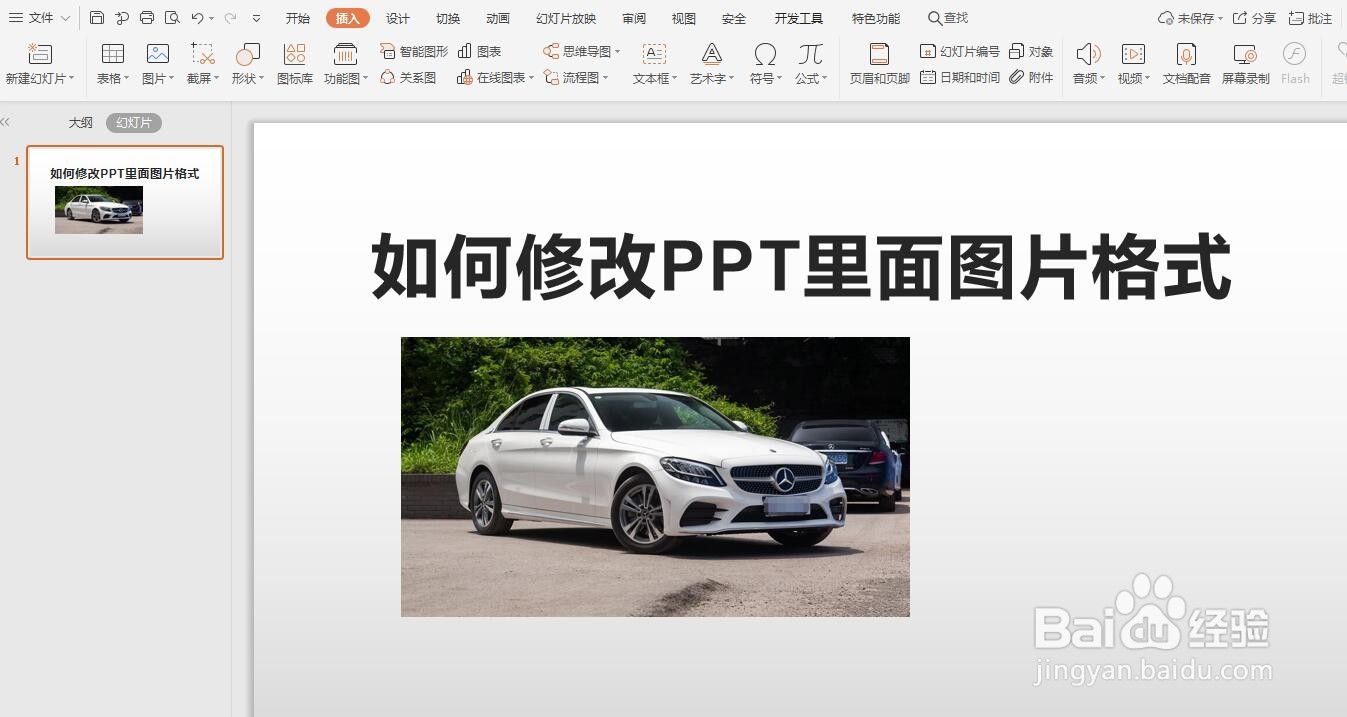The height and width of the screenshot is (717, 1347).
Task: Switch to the 设计 tab
Action: pos(398,18)
